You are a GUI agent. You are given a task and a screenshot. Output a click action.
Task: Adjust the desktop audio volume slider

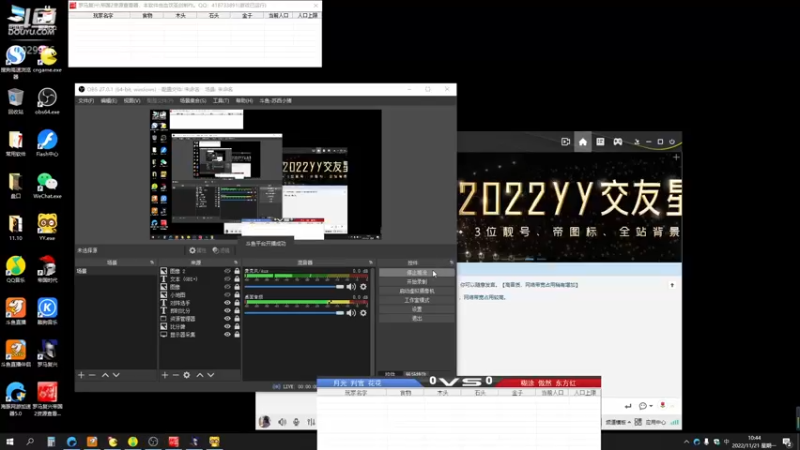click(x=294, y=313)
